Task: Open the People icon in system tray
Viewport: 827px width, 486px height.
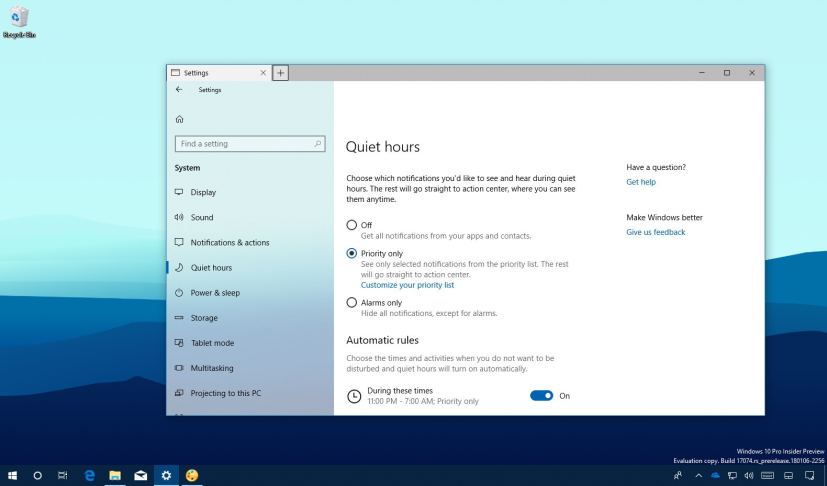Action: point(678,475)
